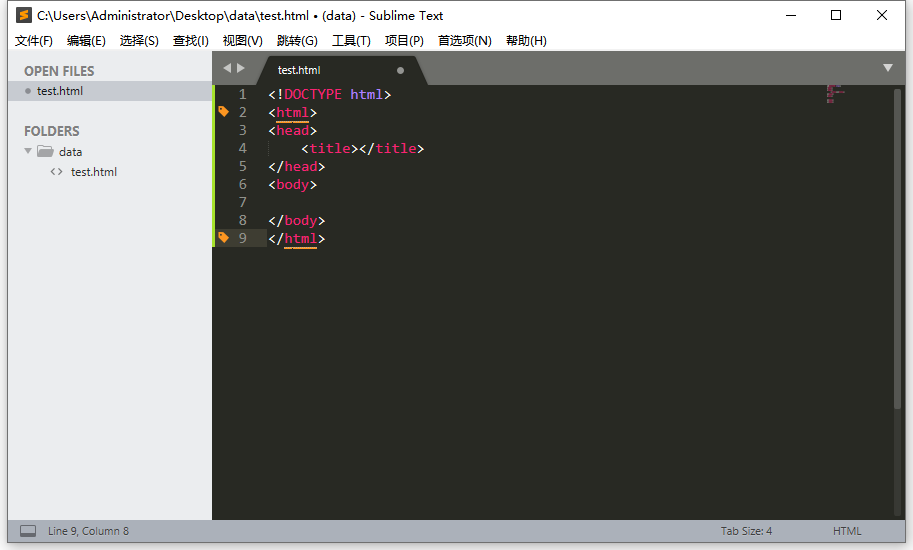Click the closing html tag on line 9
Viewport: 913px width, 550px height.
point(296,239)
